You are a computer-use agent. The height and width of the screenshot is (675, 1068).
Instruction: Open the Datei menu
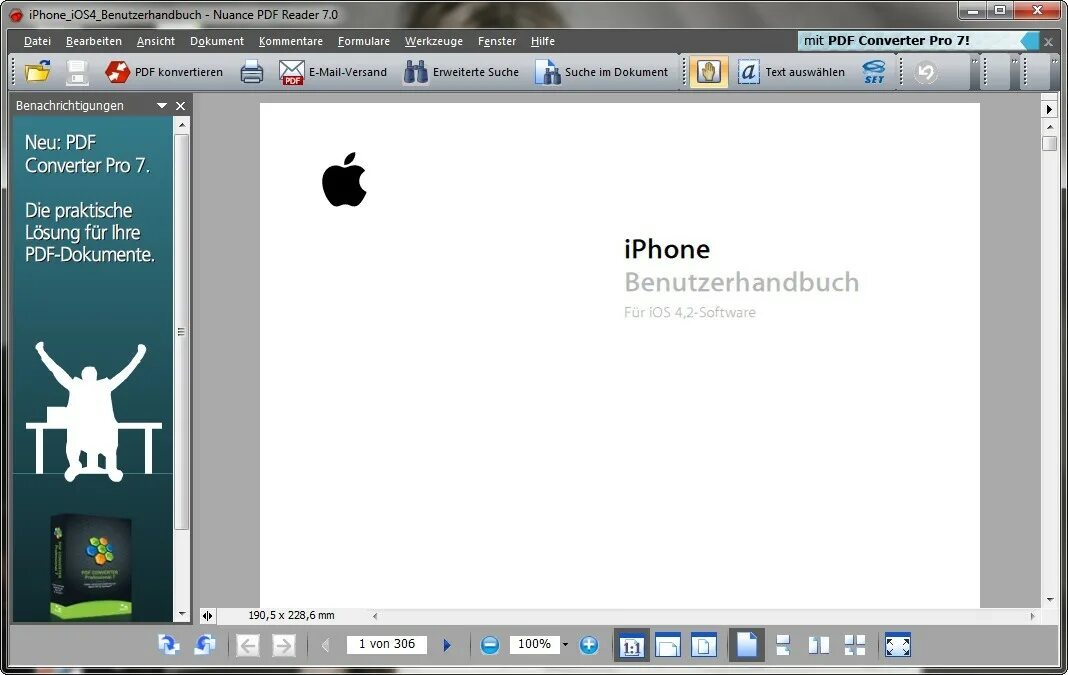pos(37,41)
